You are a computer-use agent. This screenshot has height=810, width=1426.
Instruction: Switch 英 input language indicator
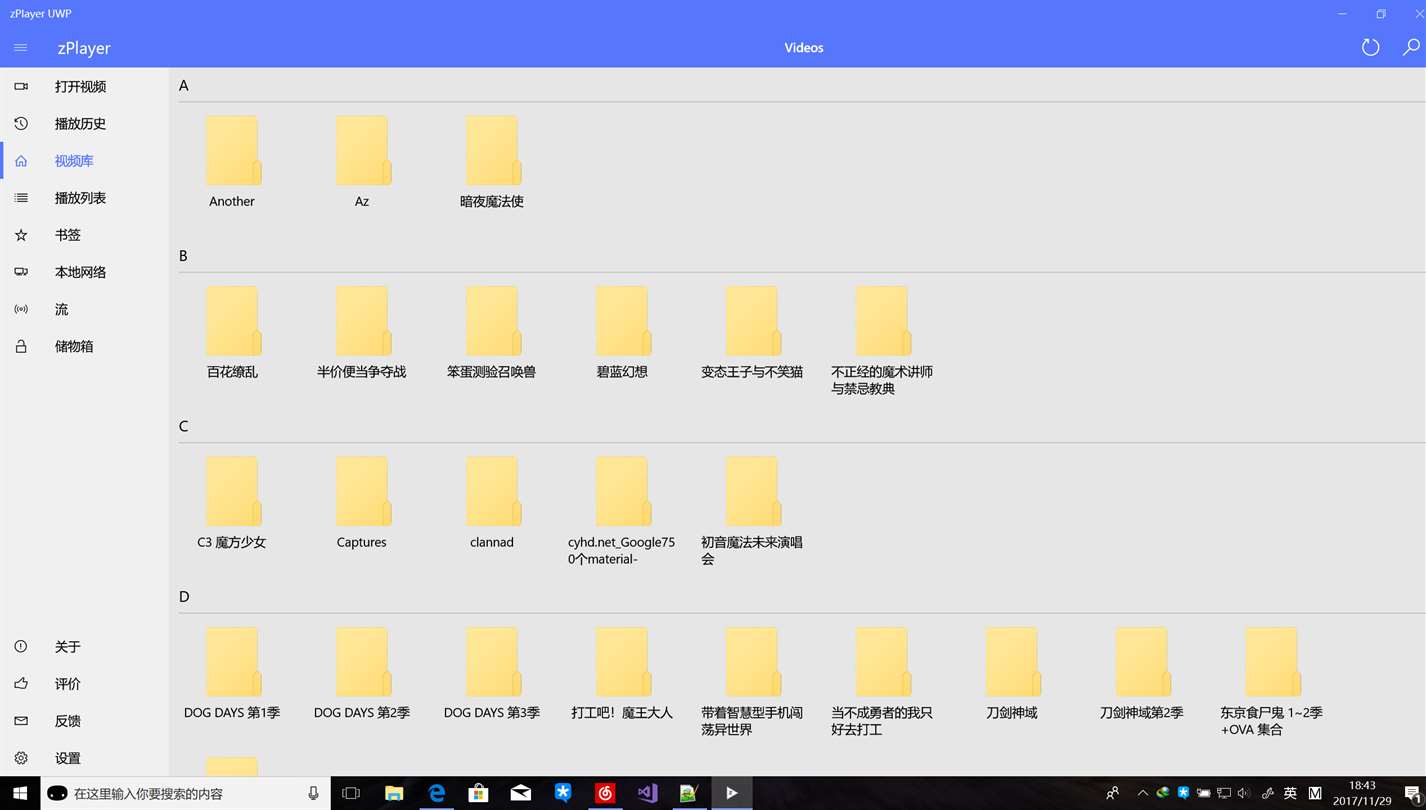coord(1290,793)
